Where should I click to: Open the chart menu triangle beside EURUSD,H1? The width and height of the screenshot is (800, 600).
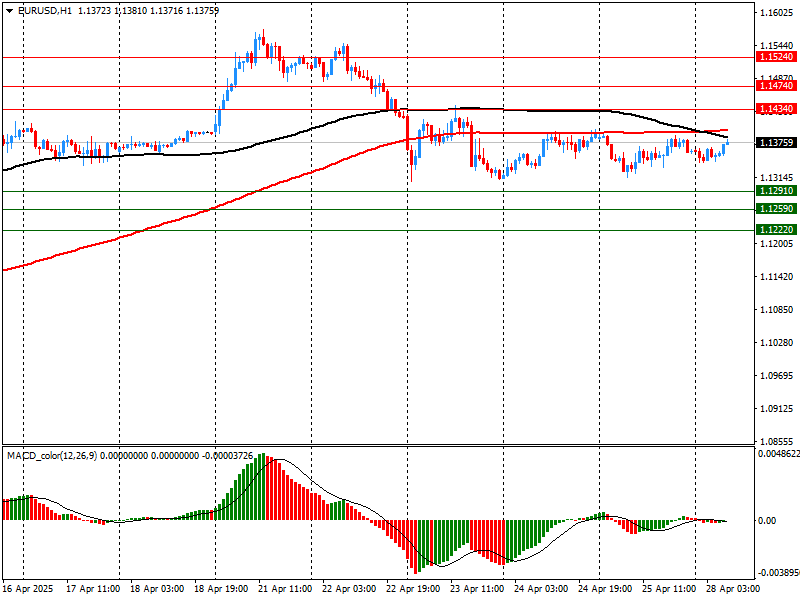tap(9, 11)
